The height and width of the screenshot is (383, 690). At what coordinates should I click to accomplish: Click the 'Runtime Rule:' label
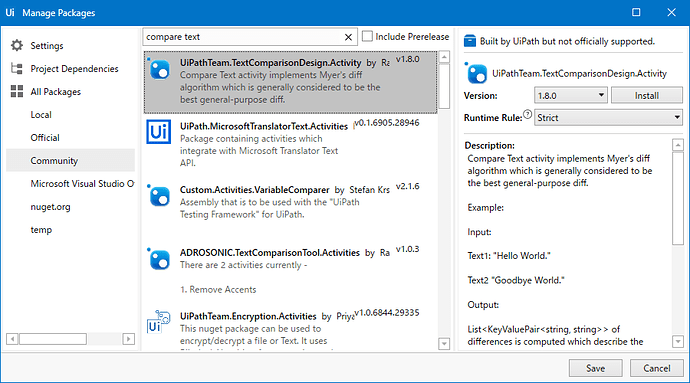point(493,118)
